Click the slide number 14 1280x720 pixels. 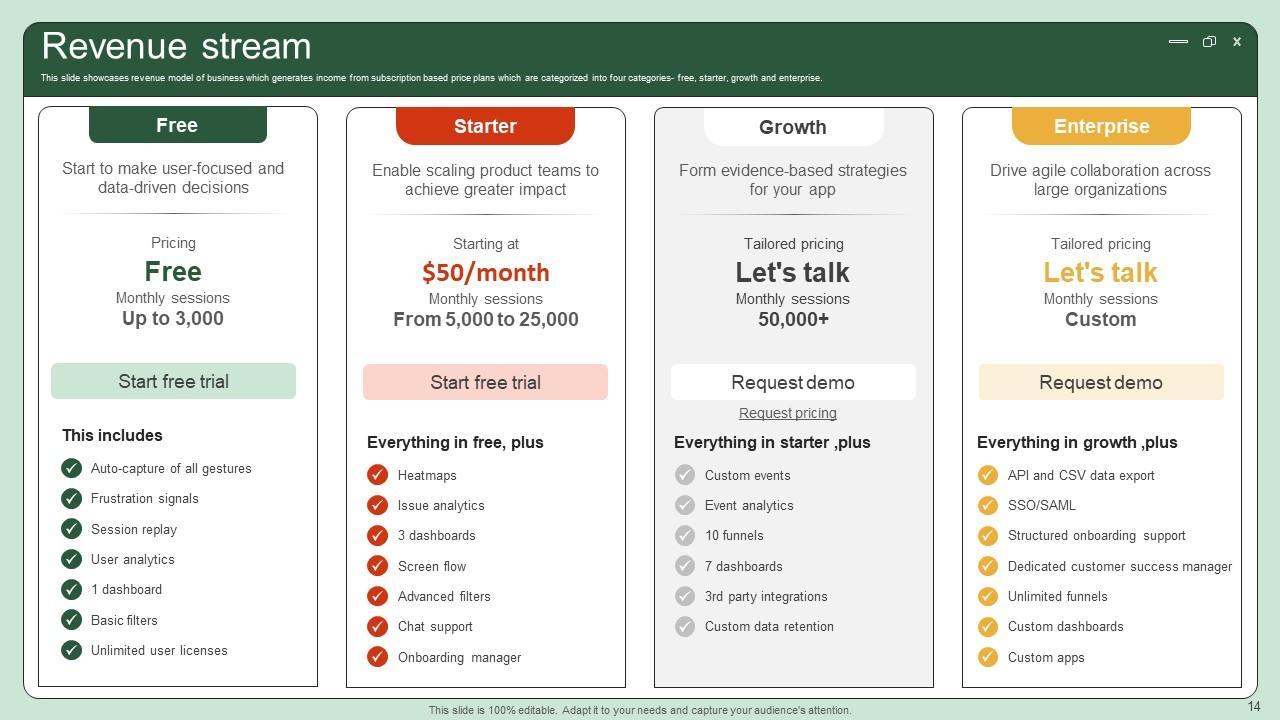point(1254,707)
